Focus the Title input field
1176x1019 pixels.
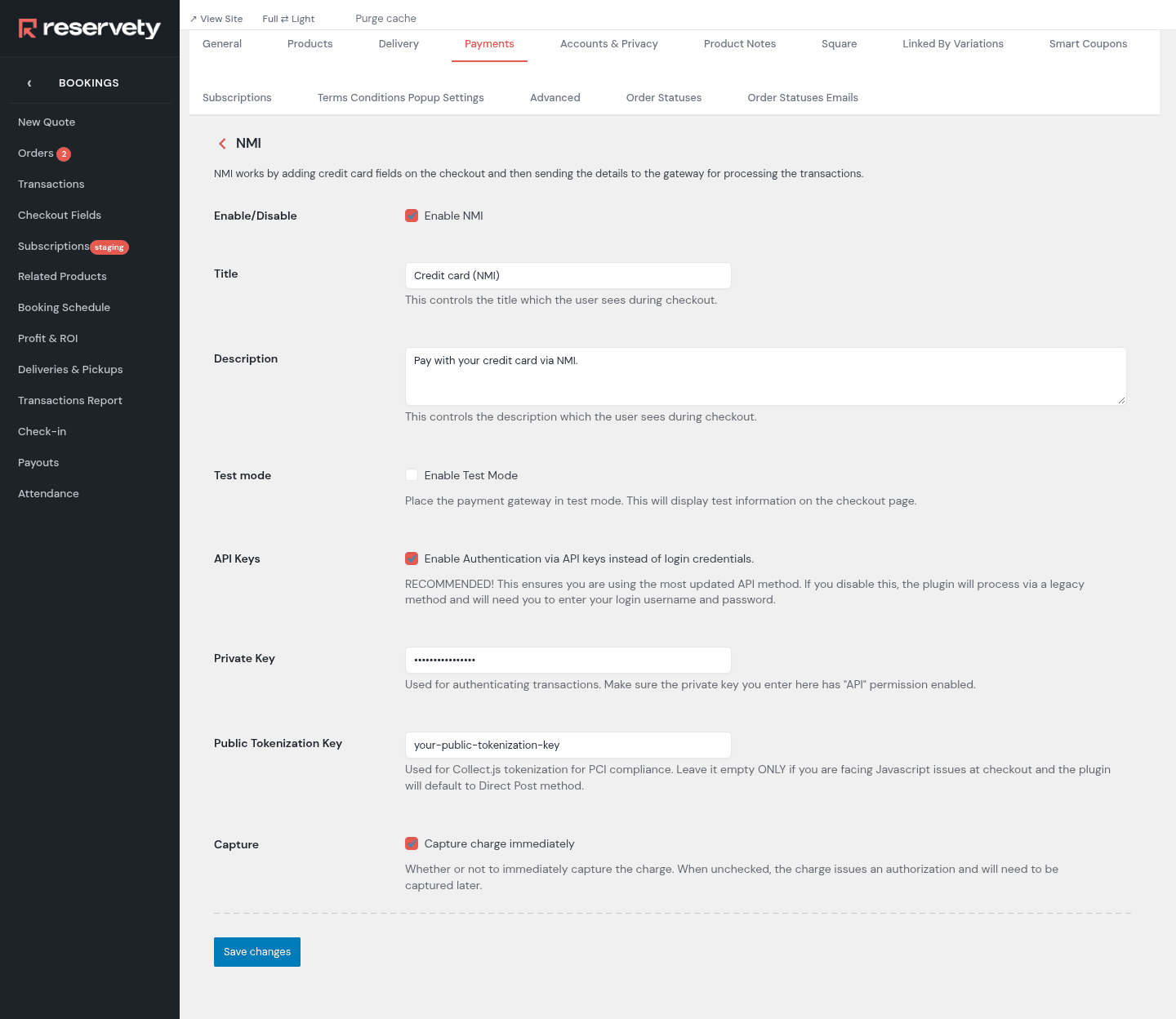pyautogui.click(x=568, y=276)
